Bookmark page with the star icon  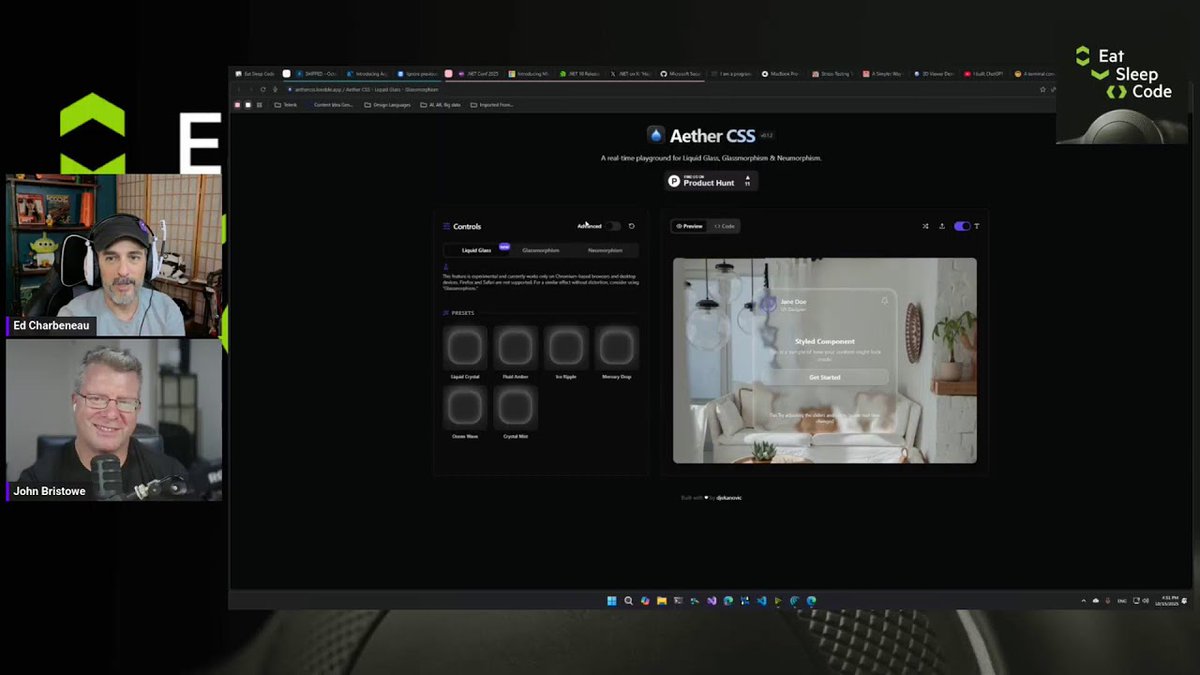click(x=1043, y=89)
